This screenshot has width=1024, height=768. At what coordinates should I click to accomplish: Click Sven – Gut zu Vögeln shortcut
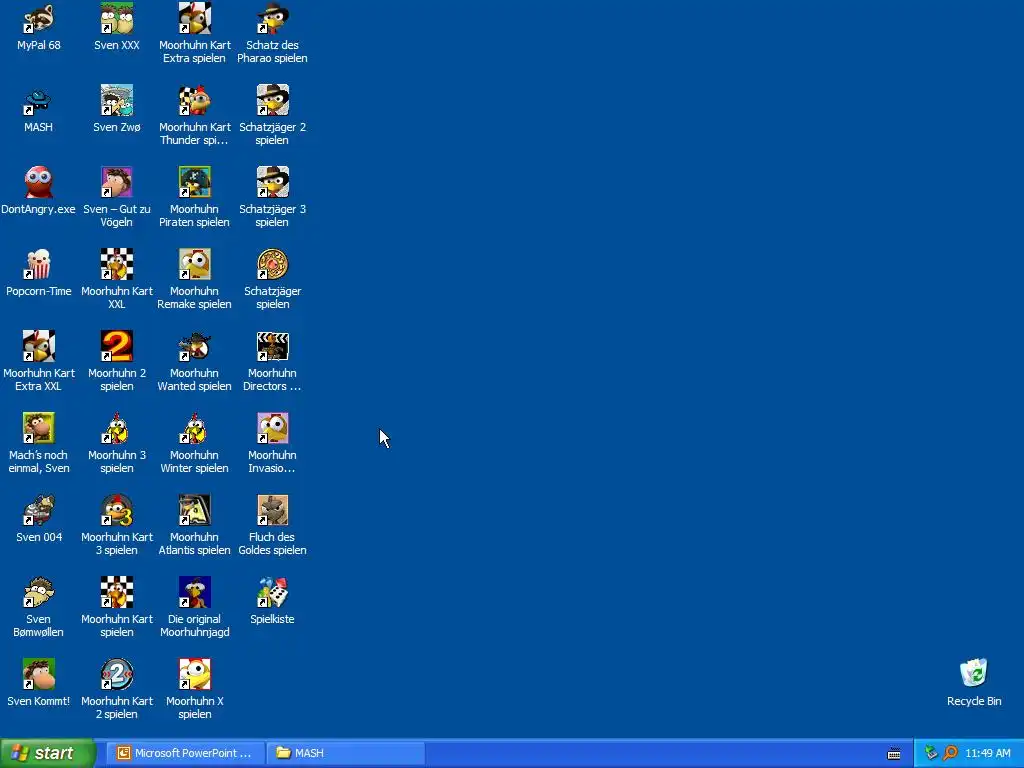click(x=117, y=182)
